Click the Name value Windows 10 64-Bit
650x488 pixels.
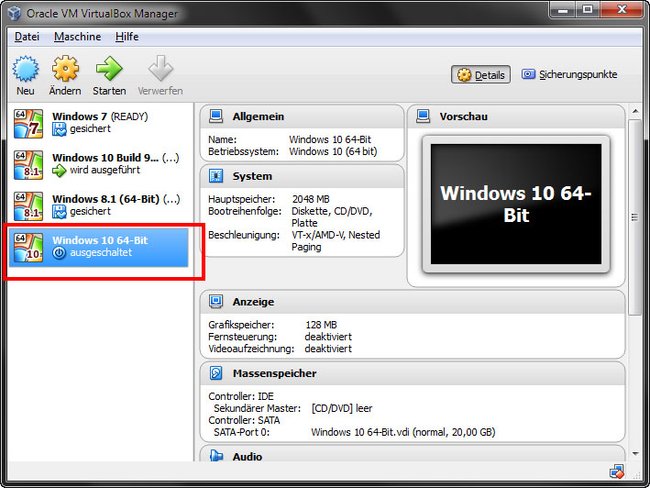tap(330, 140)
